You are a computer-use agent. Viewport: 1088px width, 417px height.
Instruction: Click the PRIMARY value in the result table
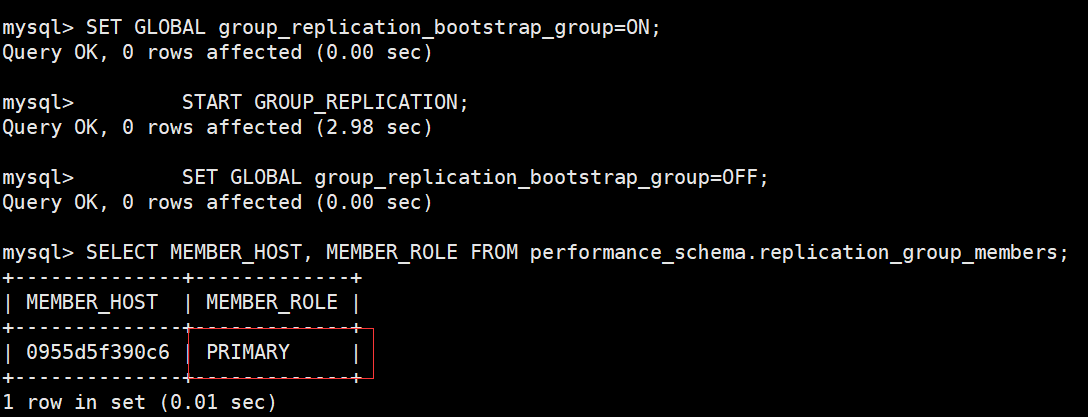tap(248, 352)
